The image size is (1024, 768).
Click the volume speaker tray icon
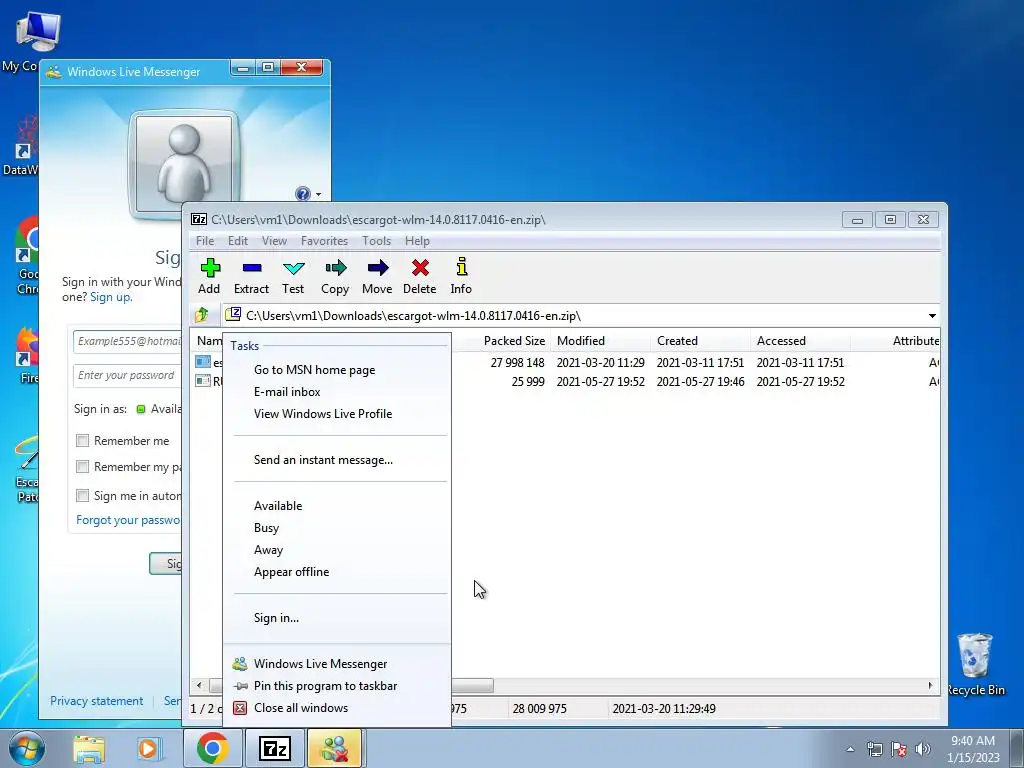(923, 749)
